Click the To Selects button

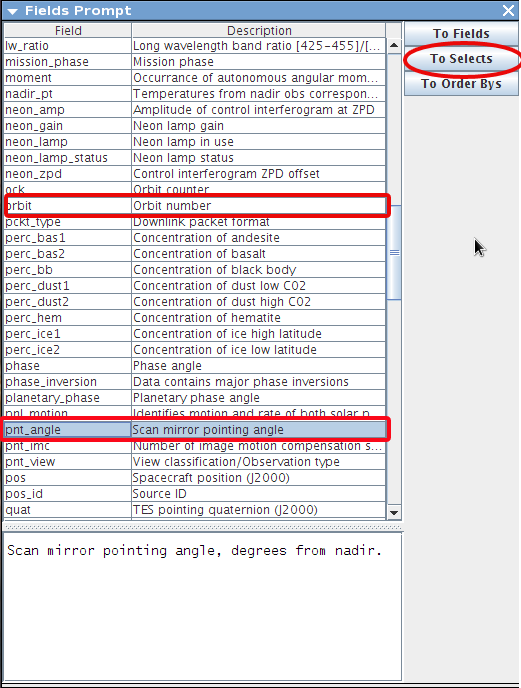tap(461, 59)
